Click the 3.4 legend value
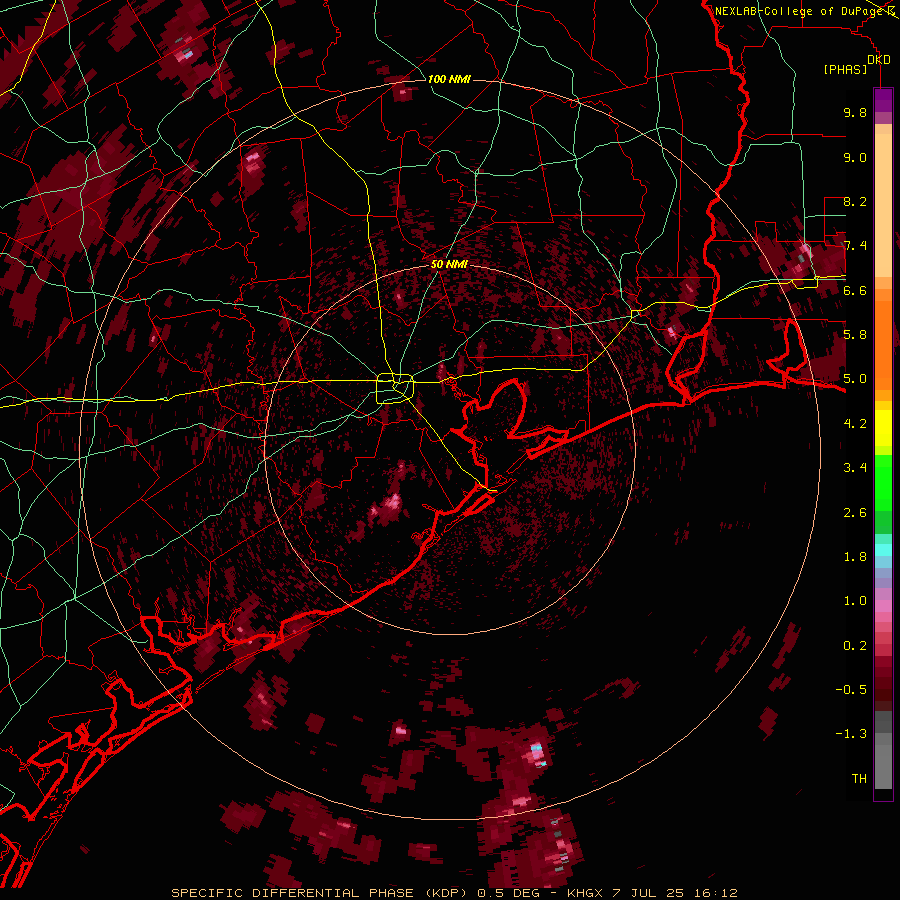This screenshot has height=900, width=900. [x=855, y=468]
